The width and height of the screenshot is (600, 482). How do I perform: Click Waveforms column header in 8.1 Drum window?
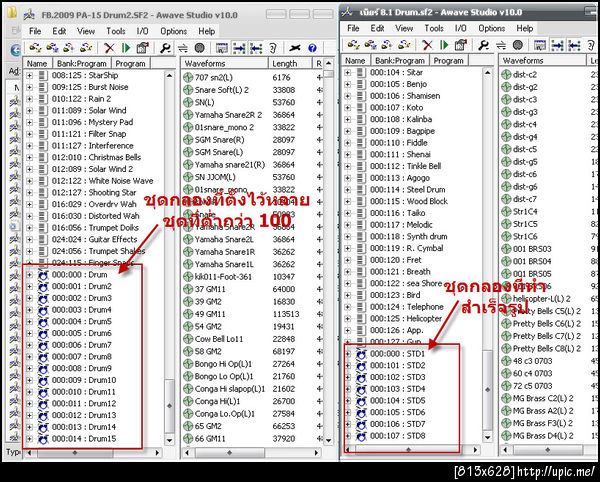542,60
